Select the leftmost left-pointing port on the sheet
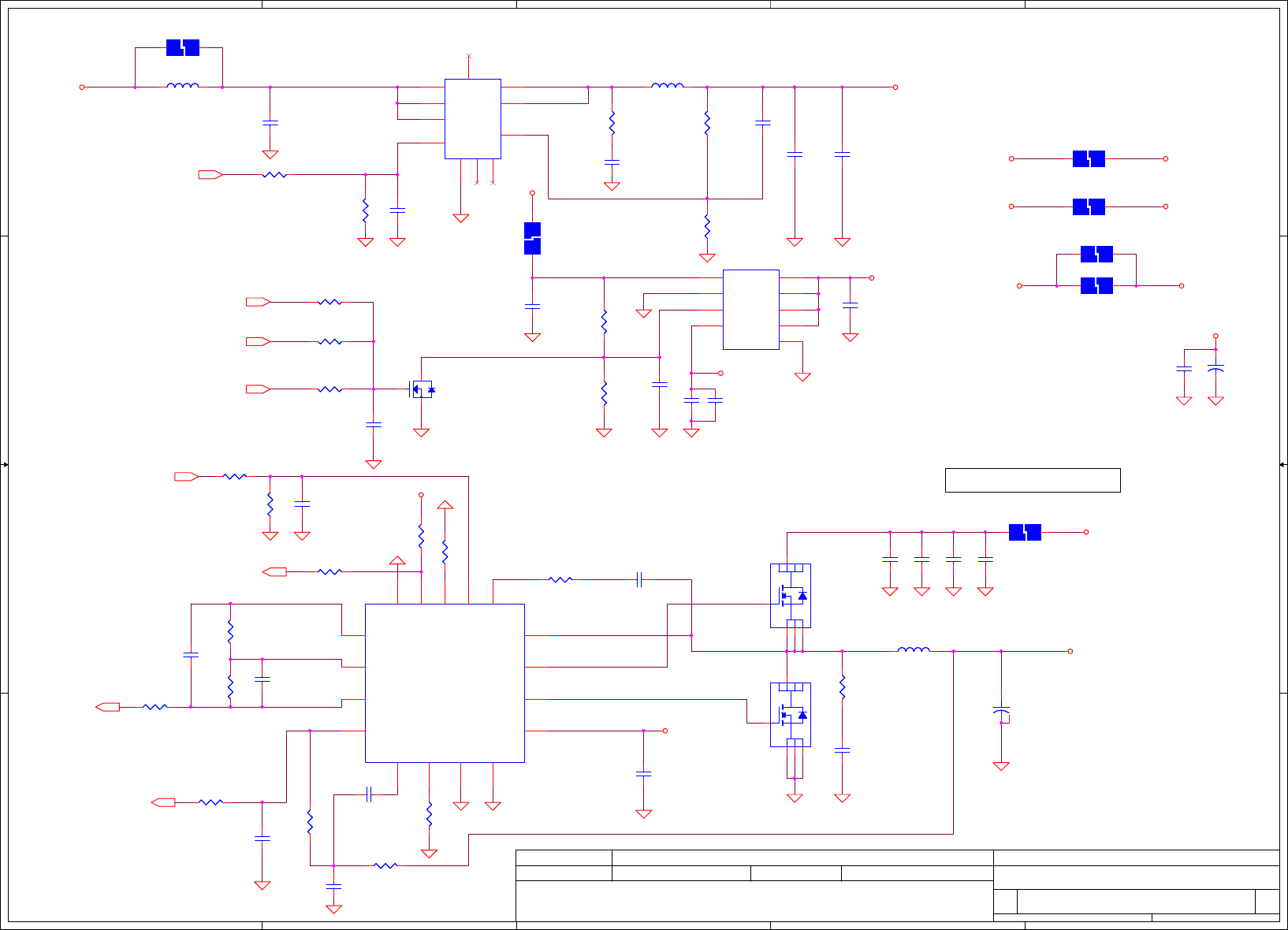The image size is (1288, 930). (x=107, y=707)
